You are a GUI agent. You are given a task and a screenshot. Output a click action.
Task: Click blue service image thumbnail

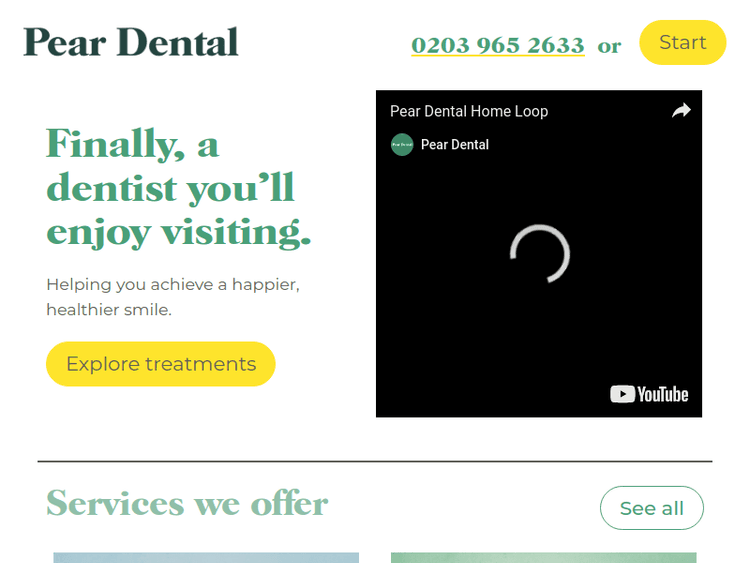click(x=206, y=558)
